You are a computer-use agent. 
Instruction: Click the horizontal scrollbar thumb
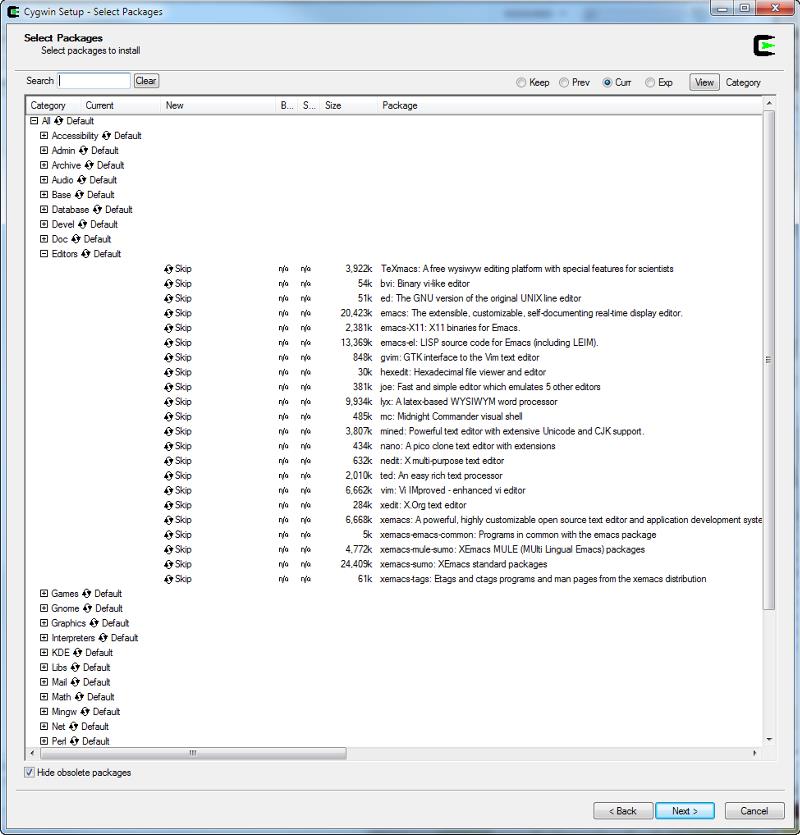tap(193, 753)
